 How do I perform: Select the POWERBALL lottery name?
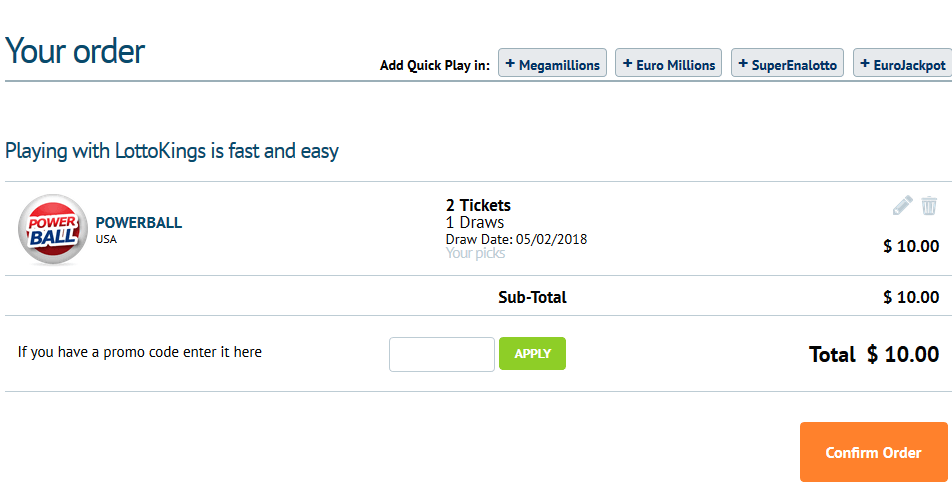pyautogui.click(x=139, y=223)
